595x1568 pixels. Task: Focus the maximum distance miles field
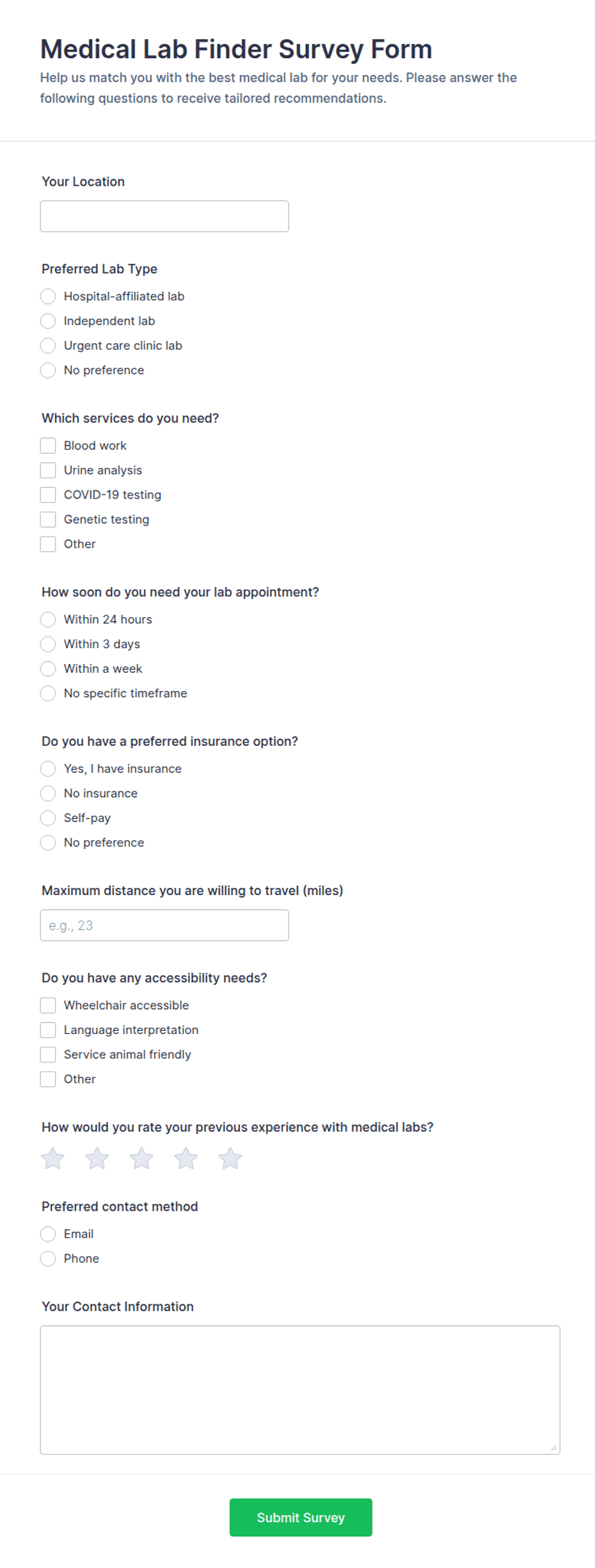[164, 925]
